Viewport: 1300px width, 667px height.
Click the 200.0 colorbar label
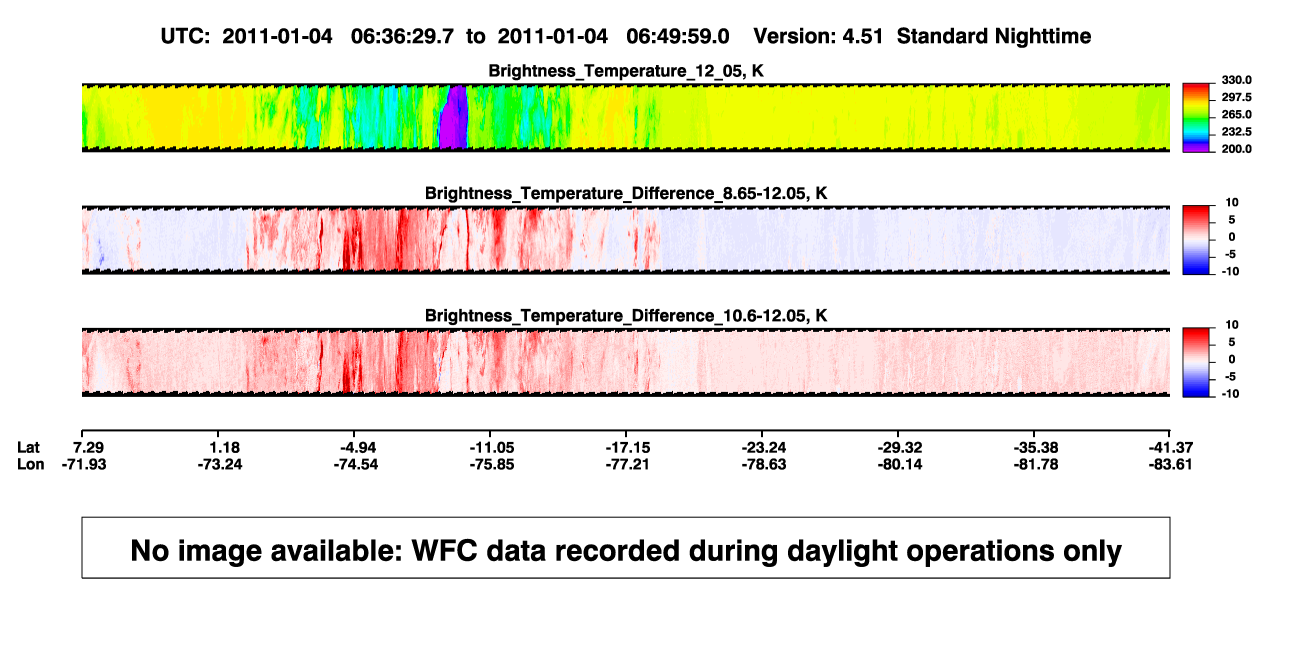(x=1237, y=148)
